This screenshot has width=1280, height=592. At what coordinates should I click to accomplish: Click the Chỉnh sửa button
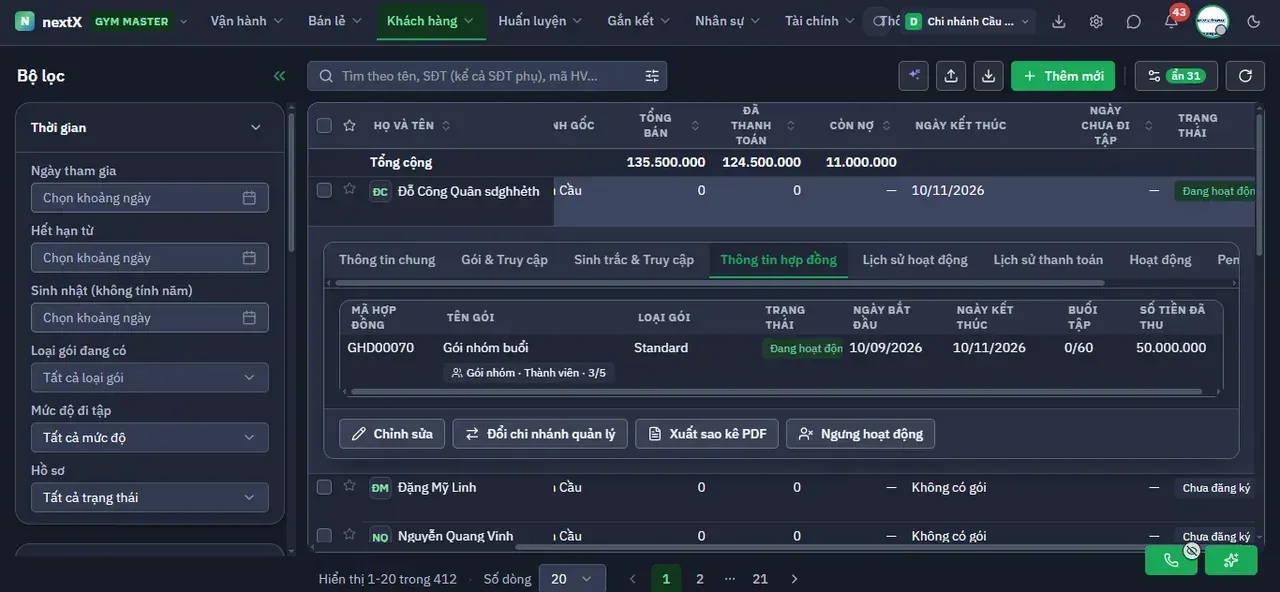(x=392, y=434)
